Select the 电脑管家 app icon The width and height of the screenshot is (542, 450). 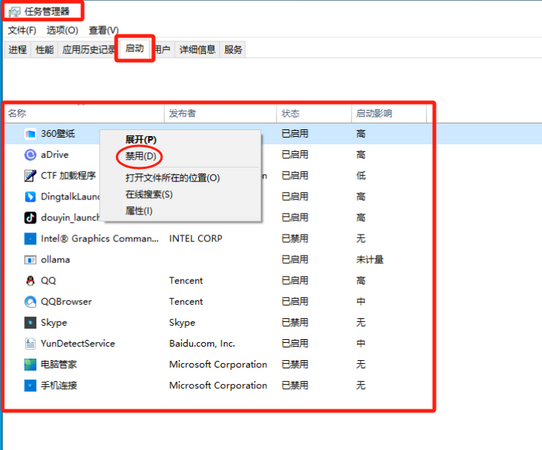[30, 365]
